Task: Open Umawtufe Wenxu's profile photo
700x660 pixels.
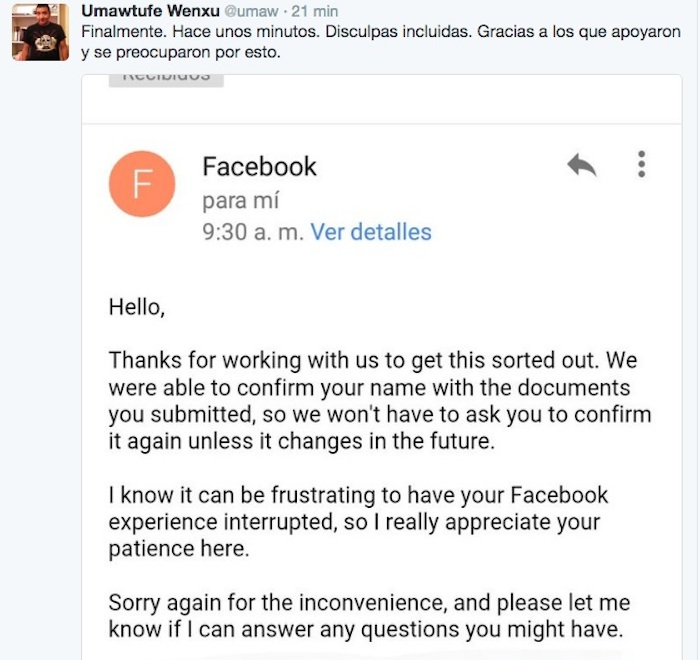Action: 41,32
